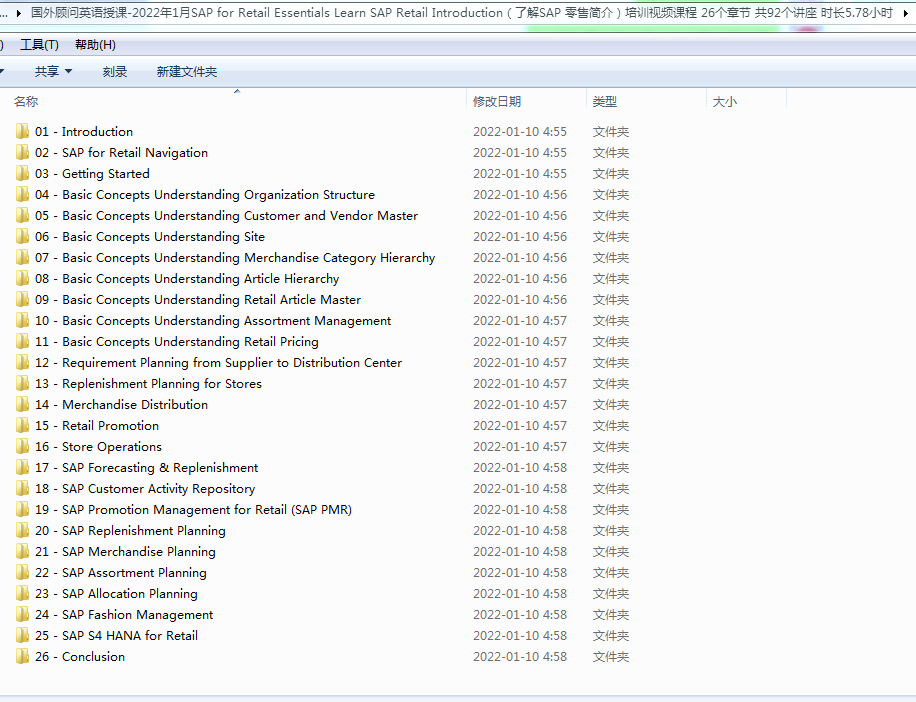The width and height of the screenshot is (916, 702).
Task: Select '24 - SAP Fashion Management' name
Action: 124,615
